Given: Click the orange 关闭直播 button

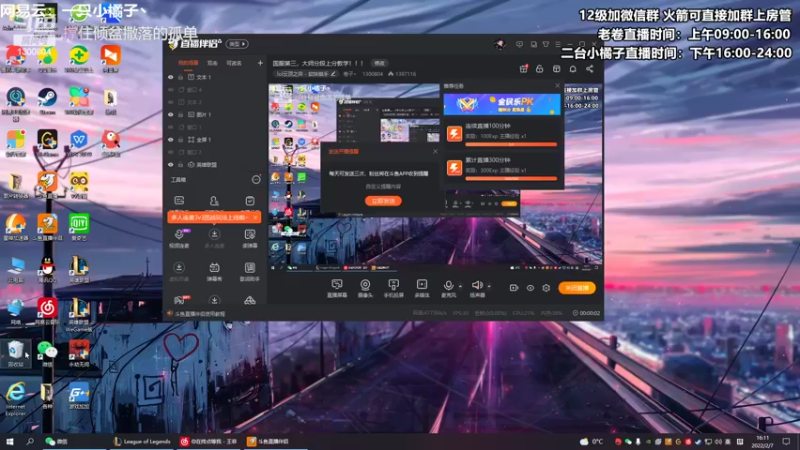Looking at the screenshot, I should click(x=577, y=288).
